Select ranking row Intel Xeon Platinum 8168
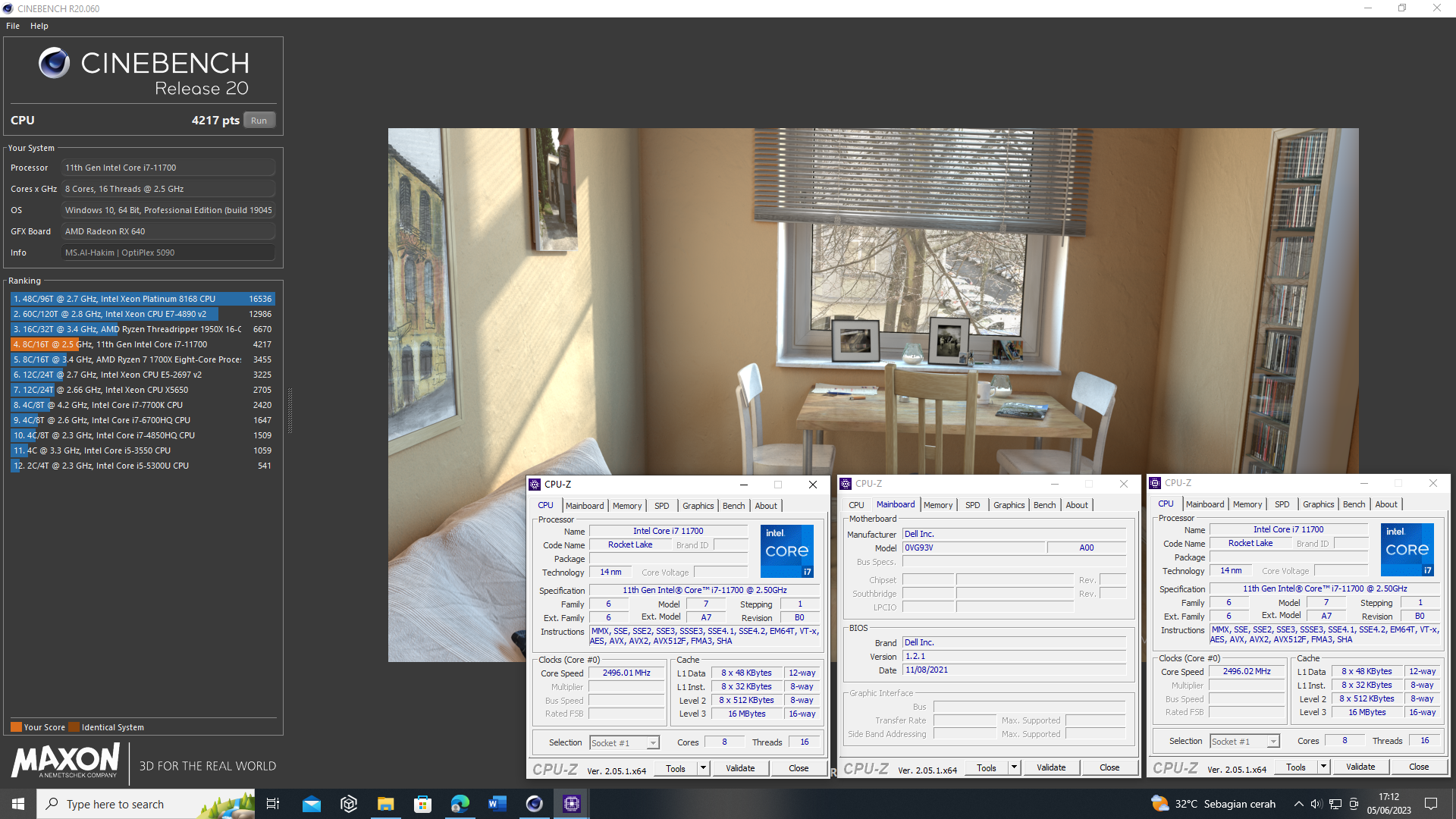The width and height of the screenshot is (1456, 819). pos(143,299)
